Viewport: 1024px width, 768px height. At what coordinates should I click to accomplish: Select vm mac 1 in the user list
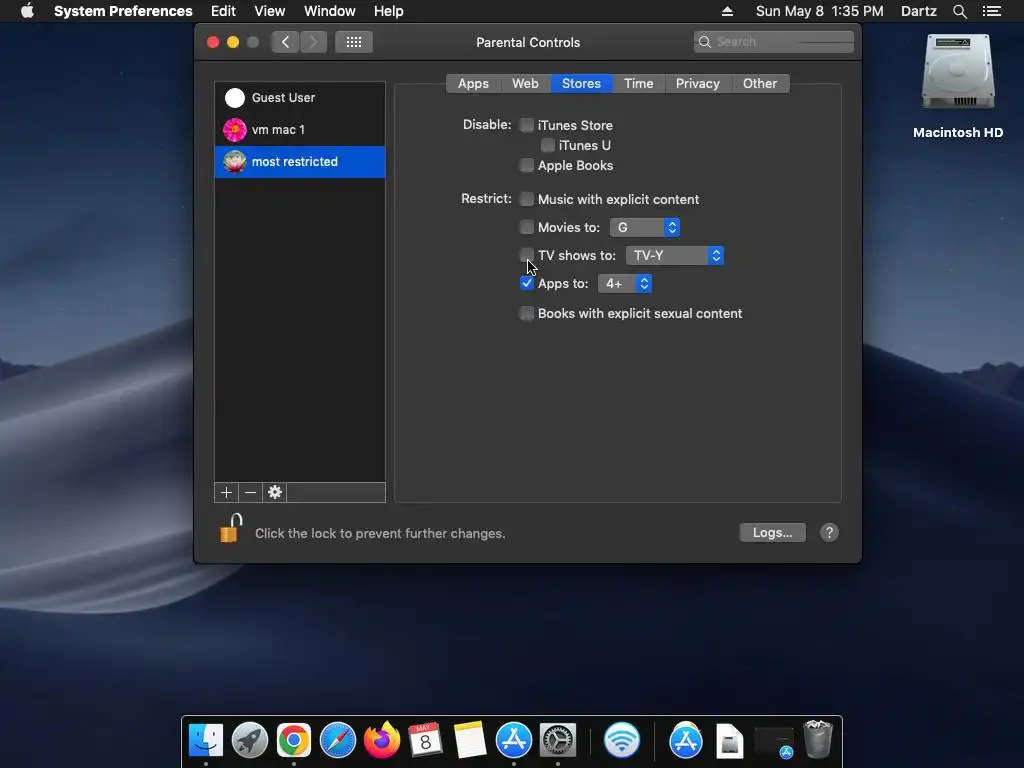[300, 129]
